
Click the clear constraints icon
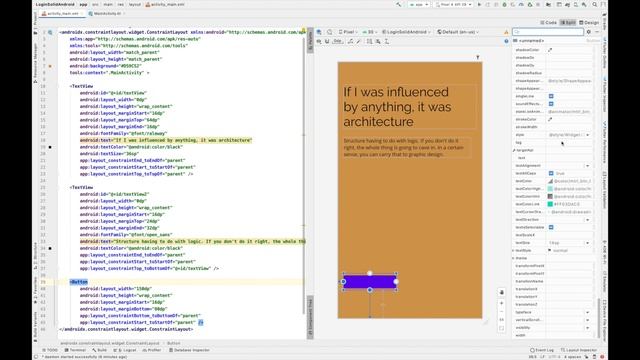351,41
